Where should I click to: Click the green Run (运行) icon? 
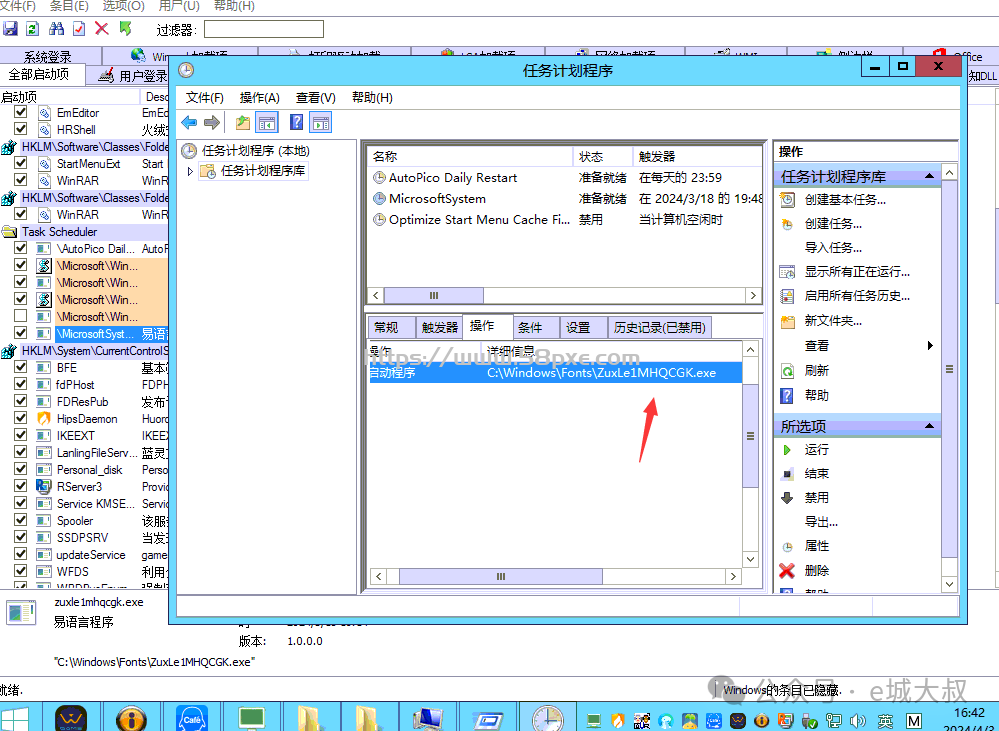coord(787,450)
